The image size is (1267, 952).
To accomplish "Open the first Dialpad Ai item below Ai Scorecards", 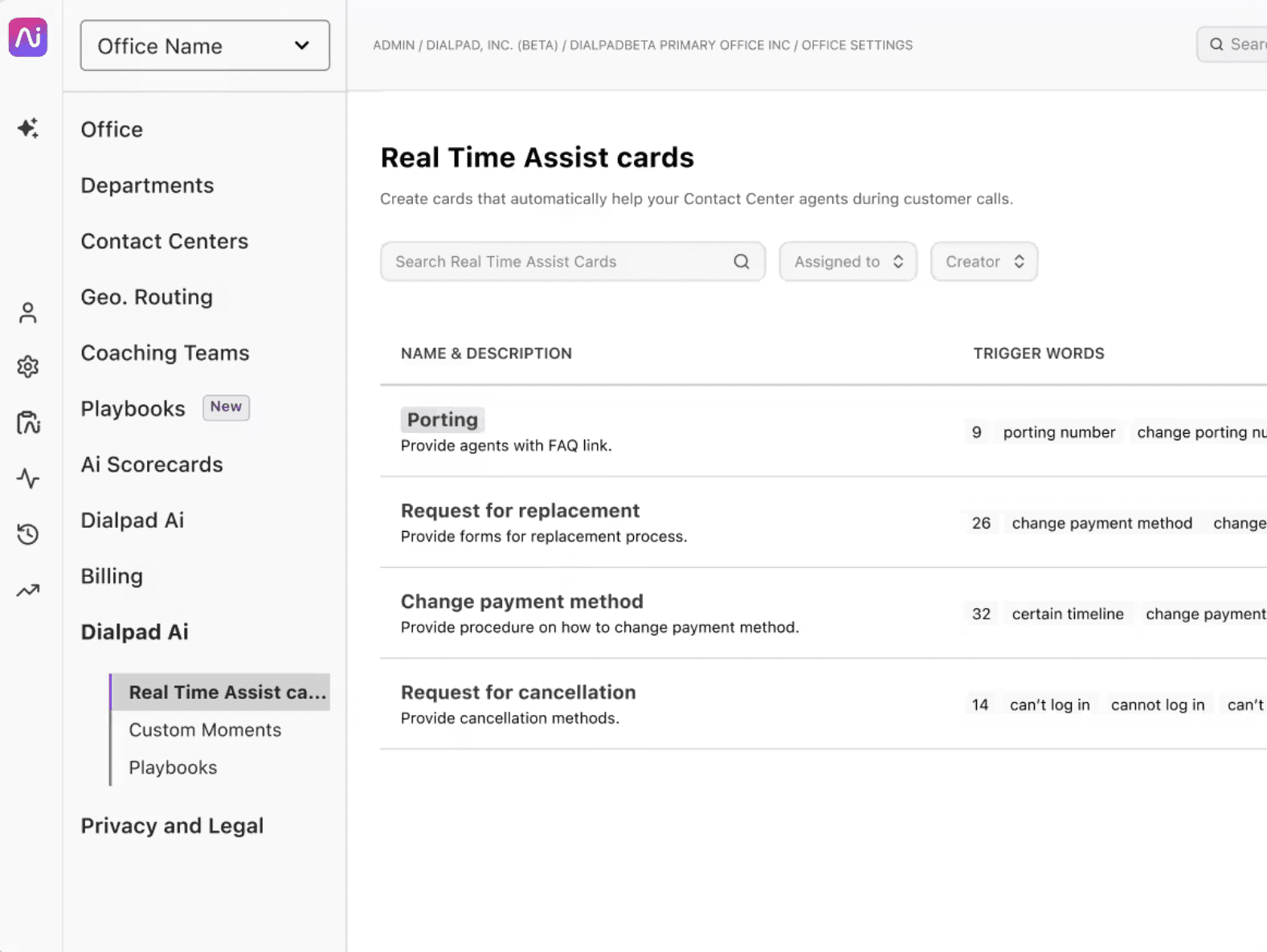I will coord(133,521).
